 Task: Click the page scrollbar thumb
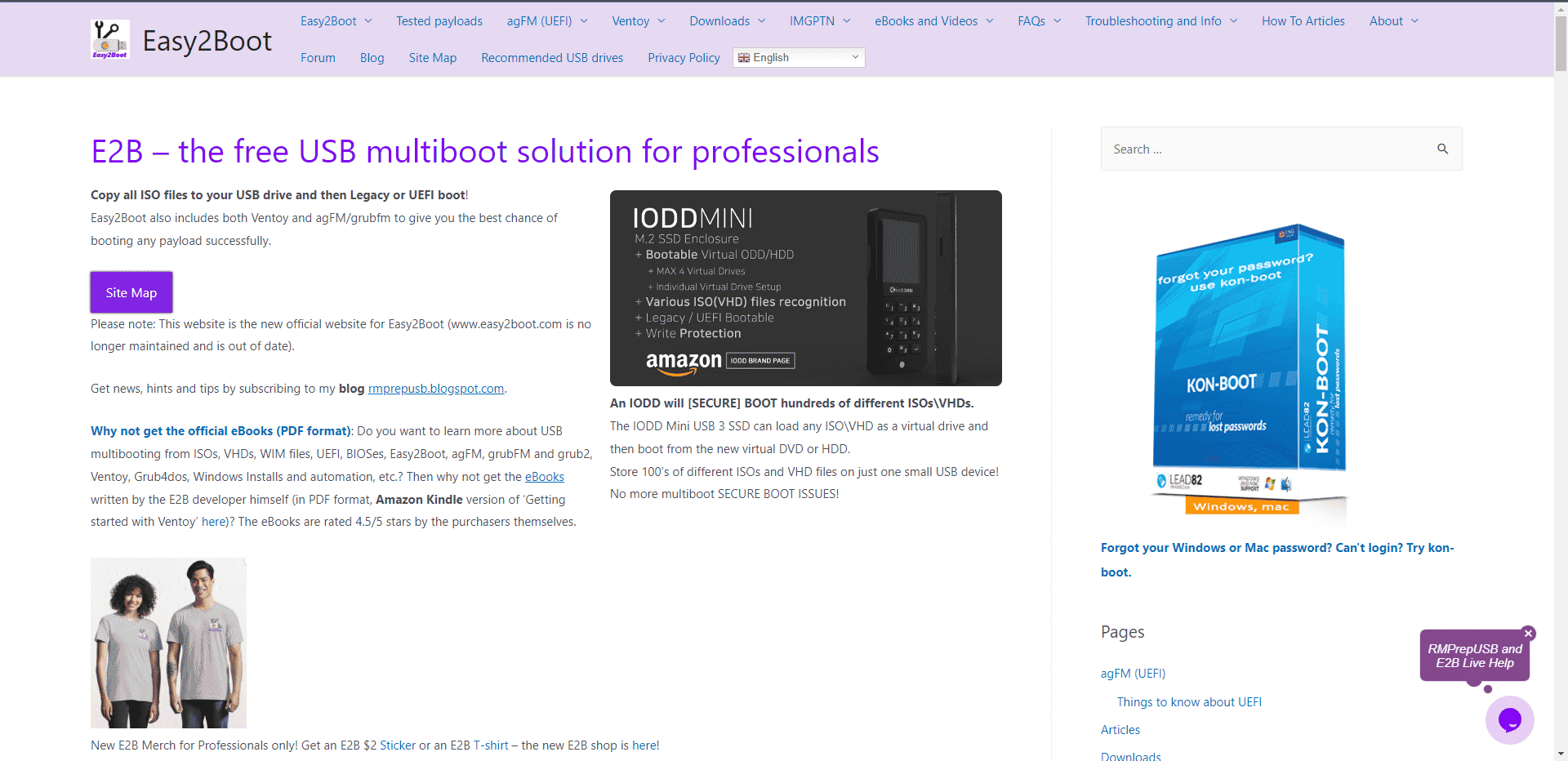coord(1561,42)
